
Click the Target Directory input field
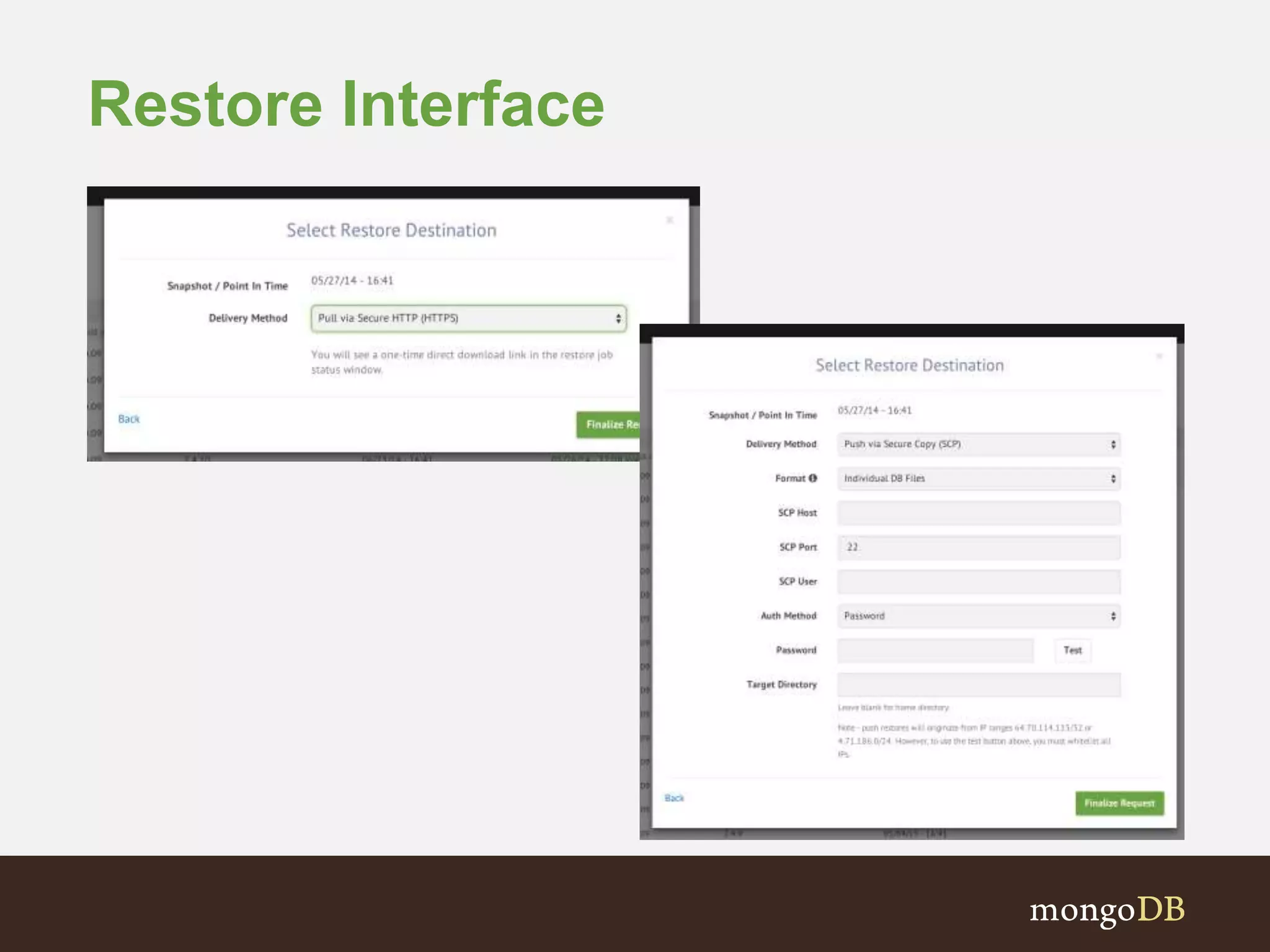[x=979, y=685]
